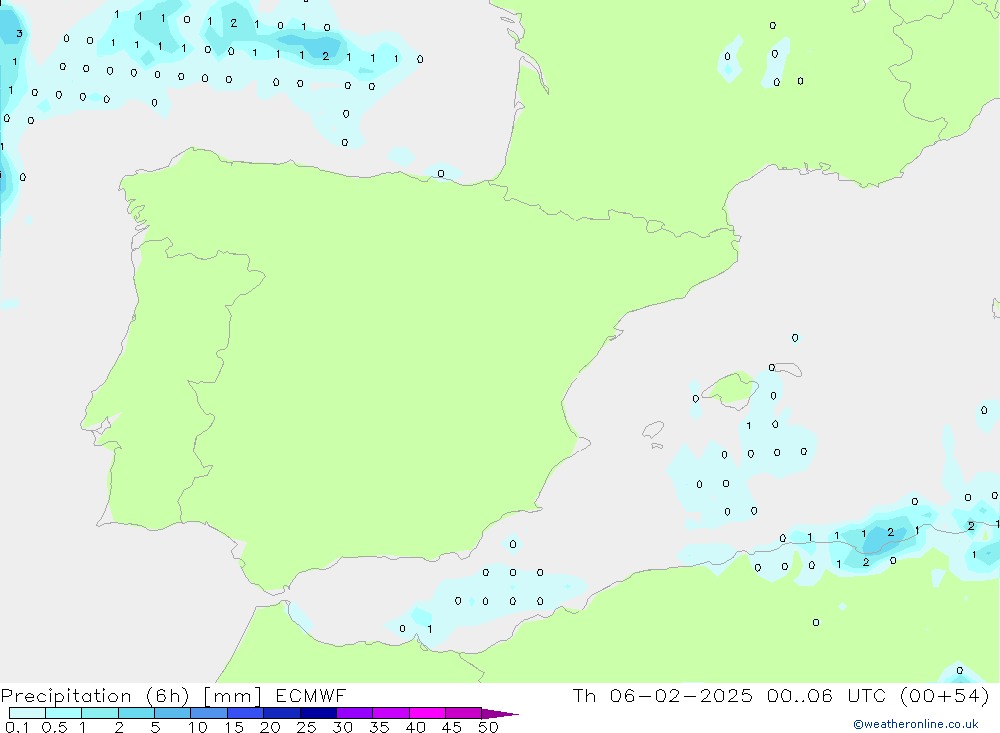Pick the legend color for 10 to 15 mm

(209, 713)
